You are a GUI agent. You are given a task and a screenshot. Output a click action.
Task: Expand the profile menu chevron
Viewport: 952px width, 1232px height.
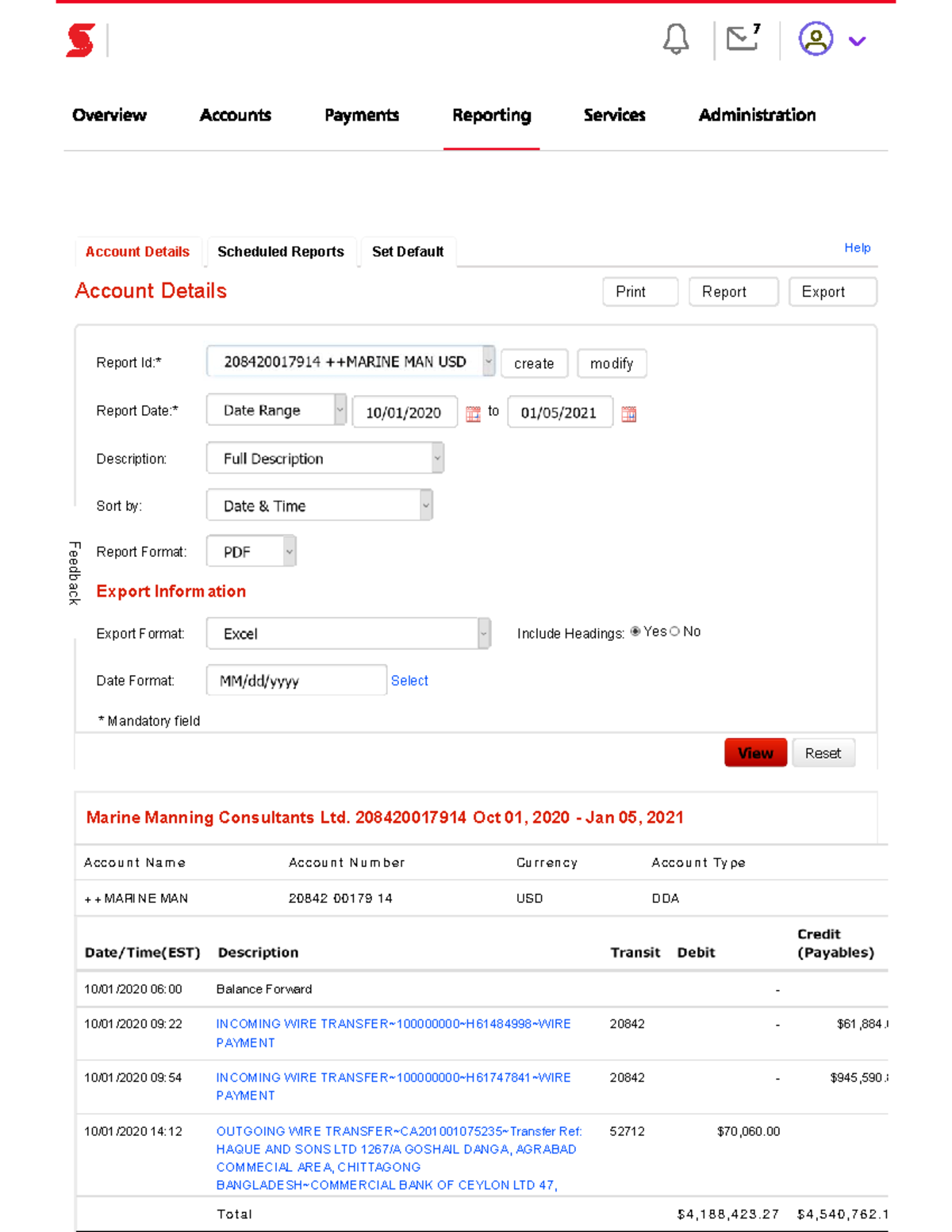[x=857, y=40]
